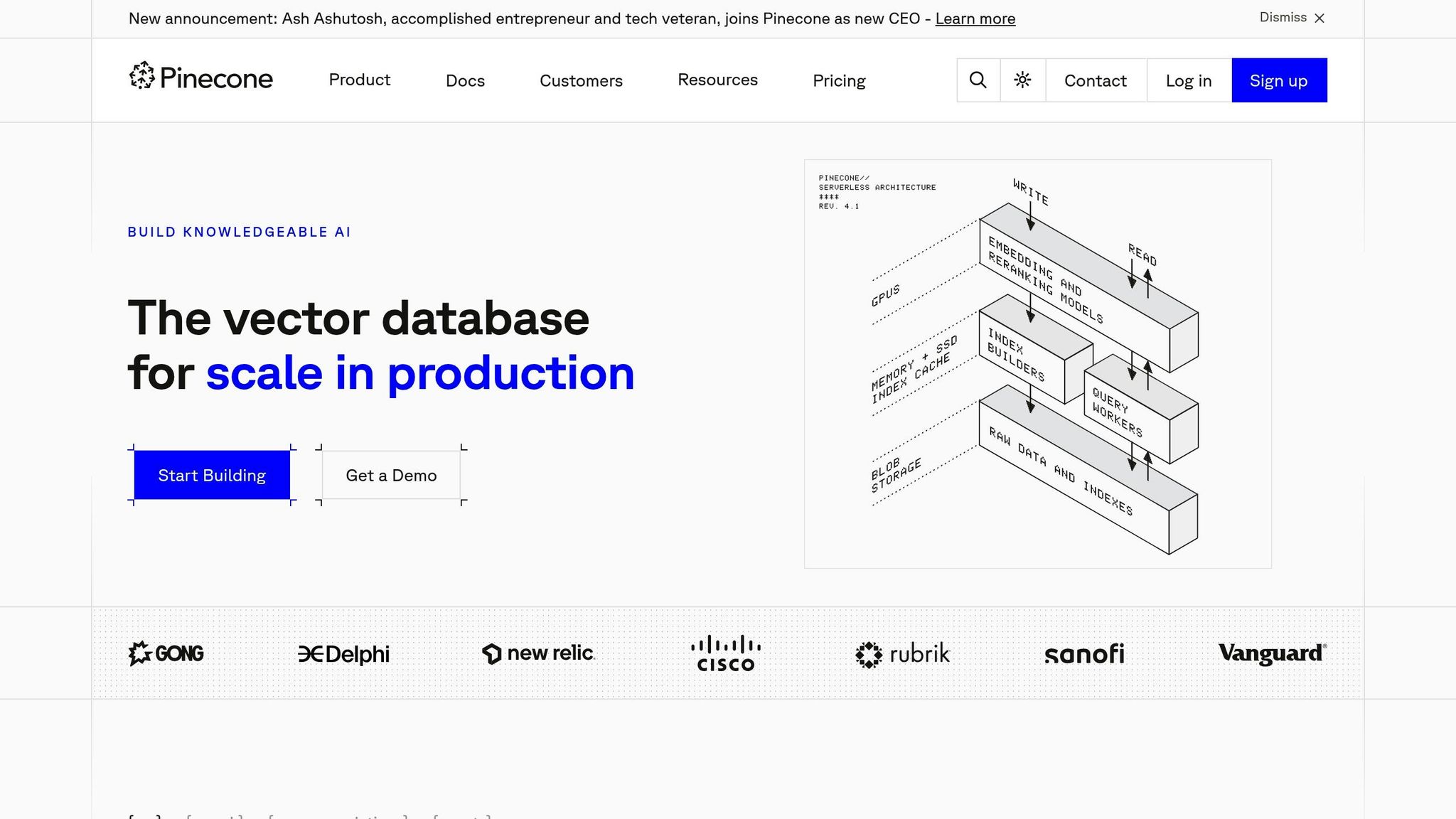The width and height of the screenshot is (1456, 819).
Task: Click the Rubrik logo
Action: (x=902, y=654)
